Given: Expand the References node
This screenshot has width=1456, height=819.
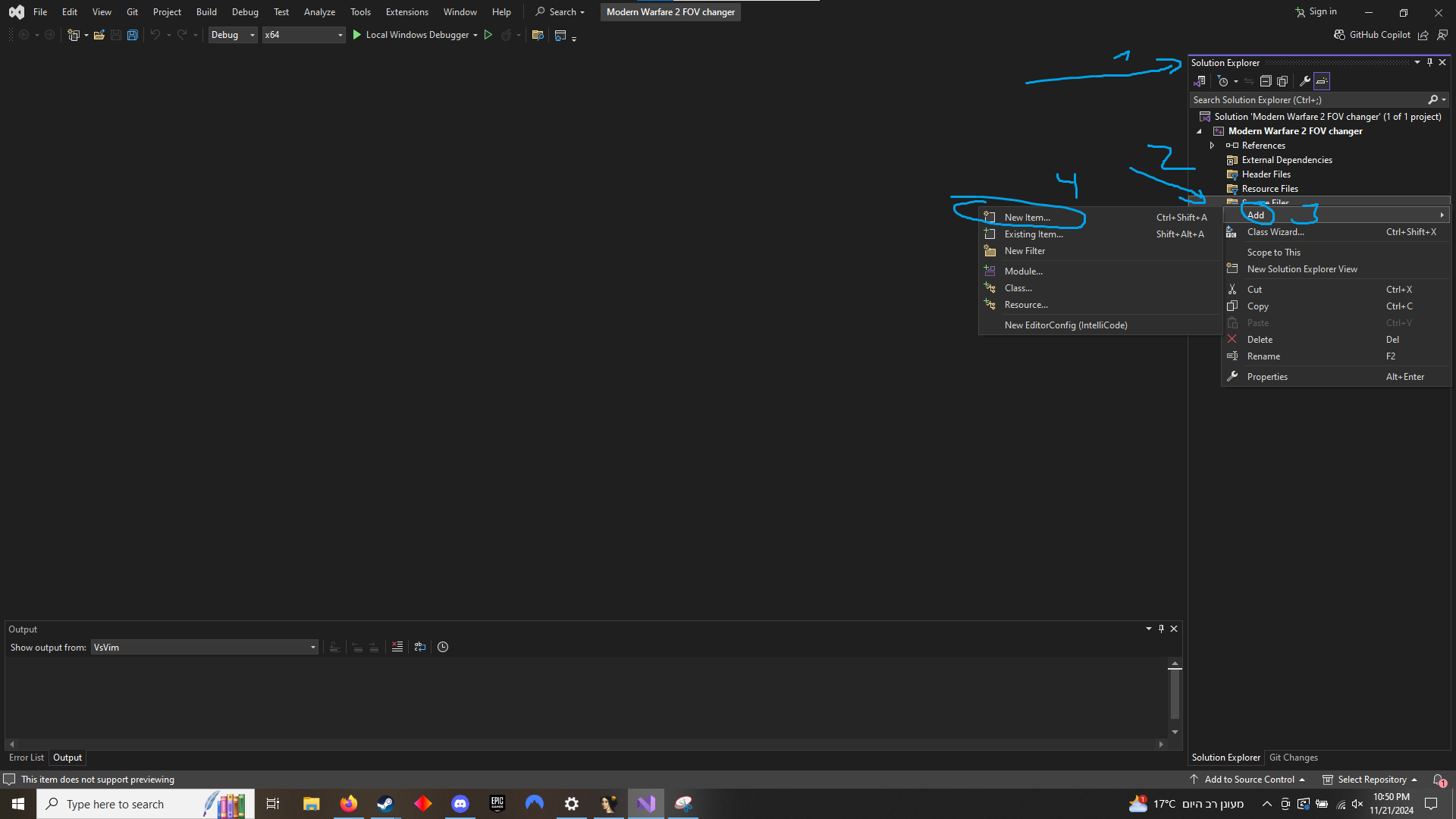Looking at the screenshot, I should 1212,146.
